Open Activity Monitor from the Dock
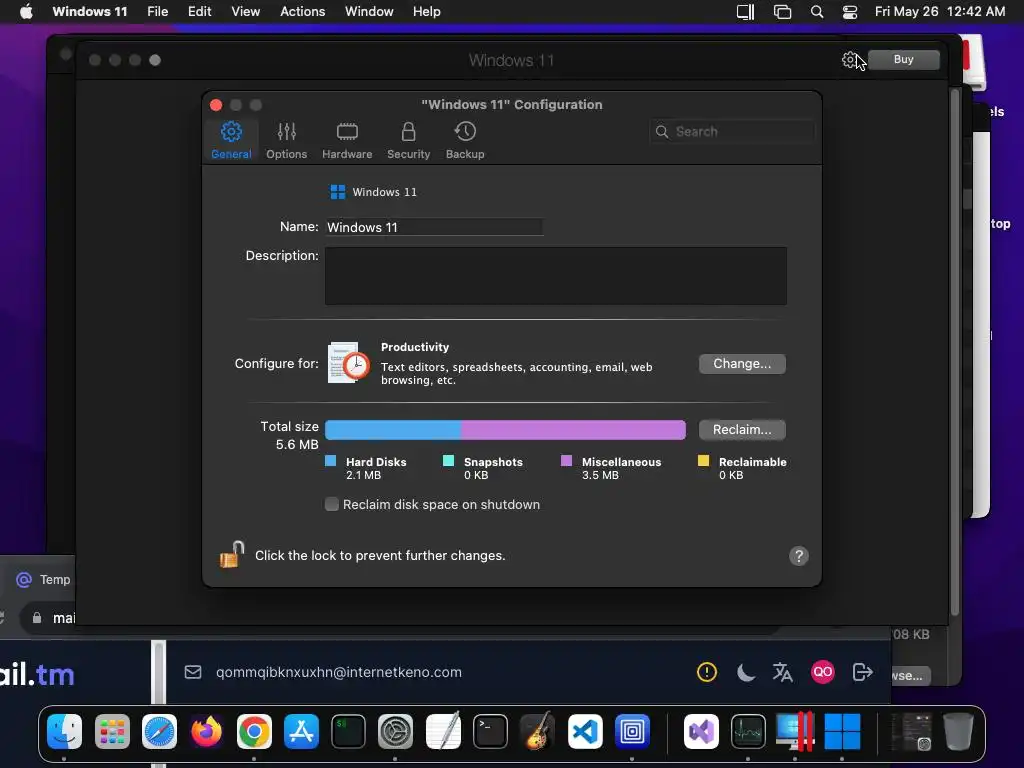 click(x=748, y=731)
